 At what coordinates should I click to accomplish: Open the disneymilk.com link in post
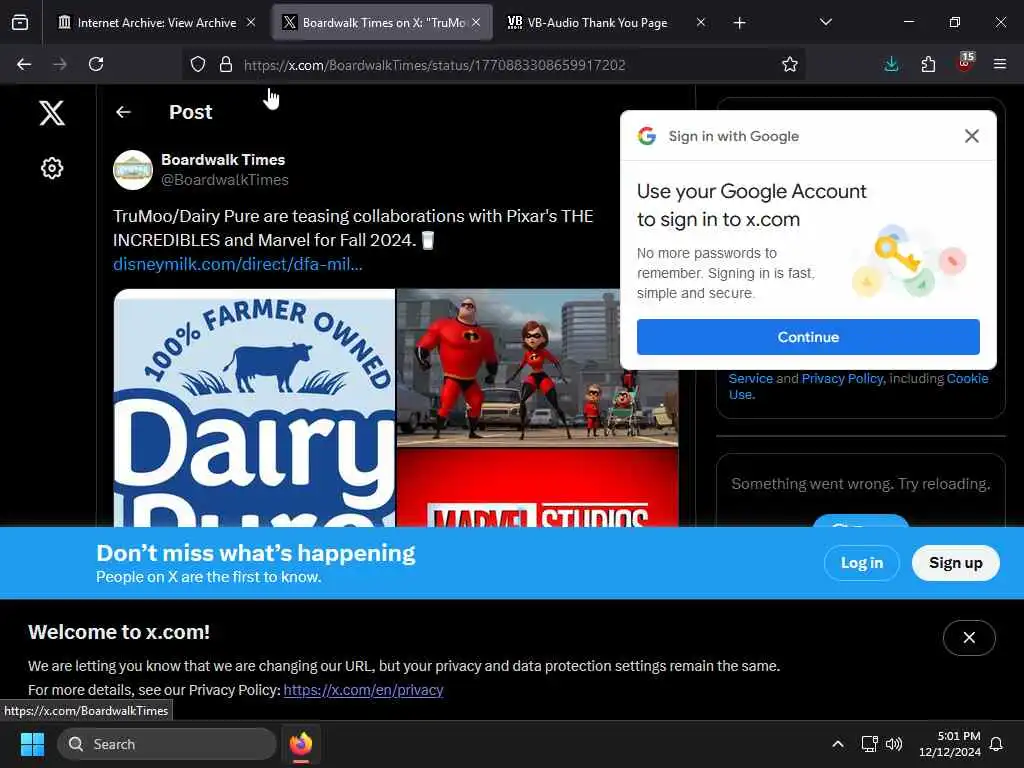[x=238, y=264]
